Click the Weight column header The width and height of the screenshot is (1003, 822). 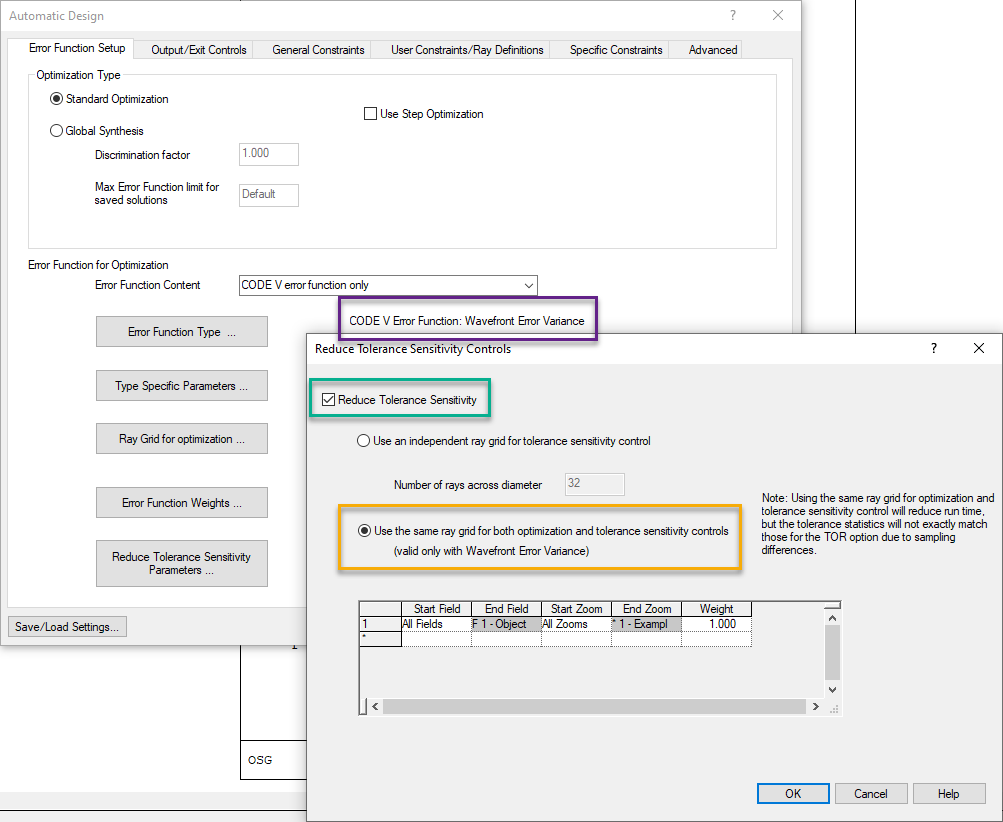pyautogui.click(x=716, y=609)
